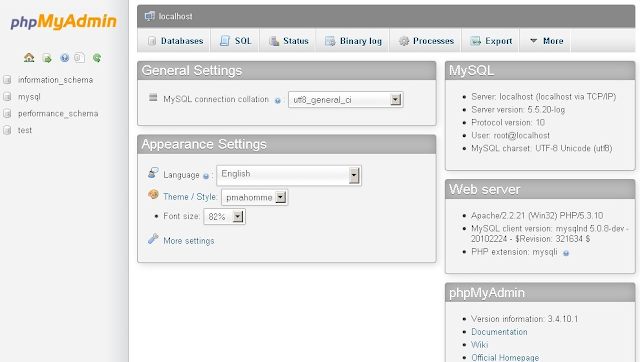
Task: Open the Font size dropdown
Action: [224, 216]
